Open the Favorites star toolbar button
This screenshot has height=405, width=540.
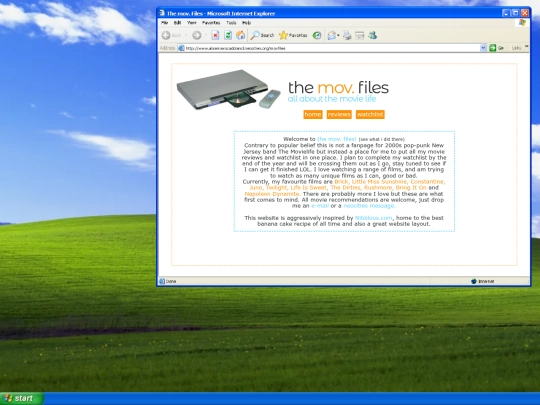pyautogui.click(x=293, y=35)
